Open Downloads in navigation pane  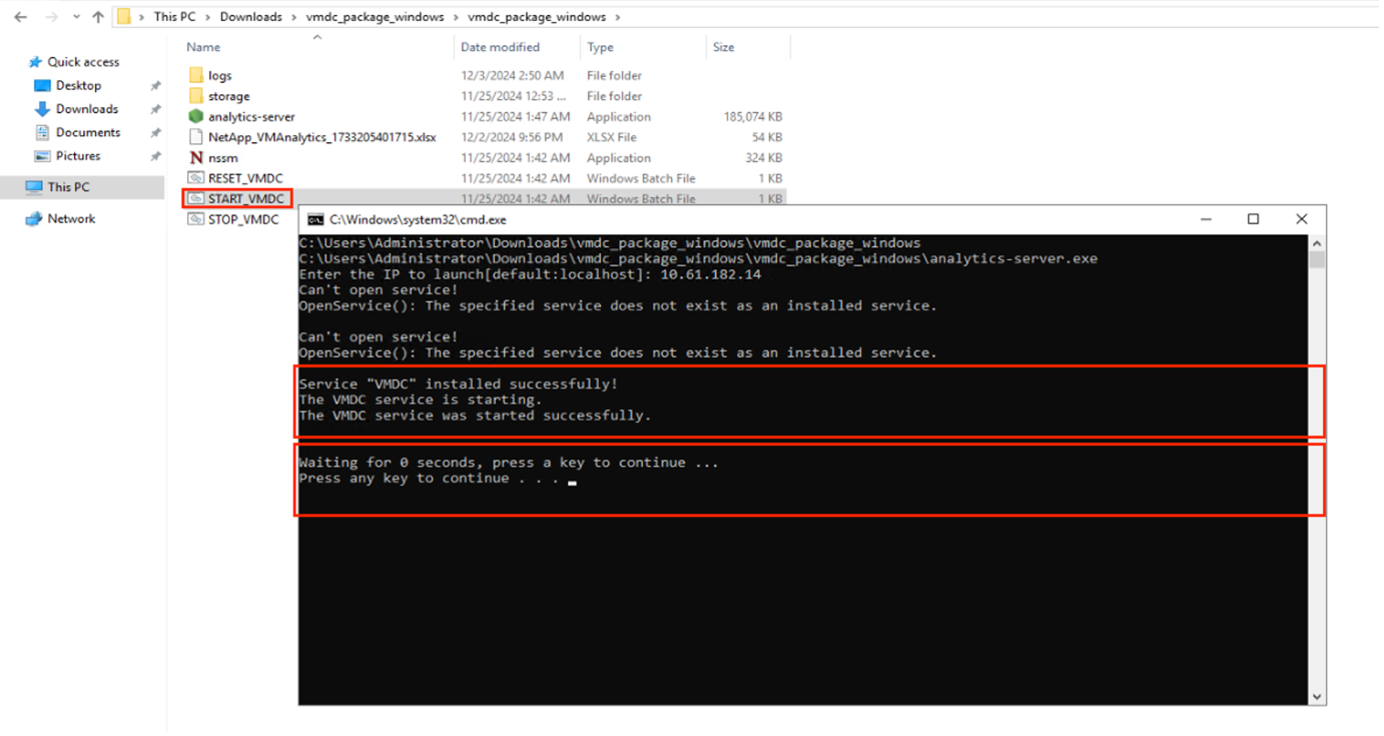[x=87, y=109]
